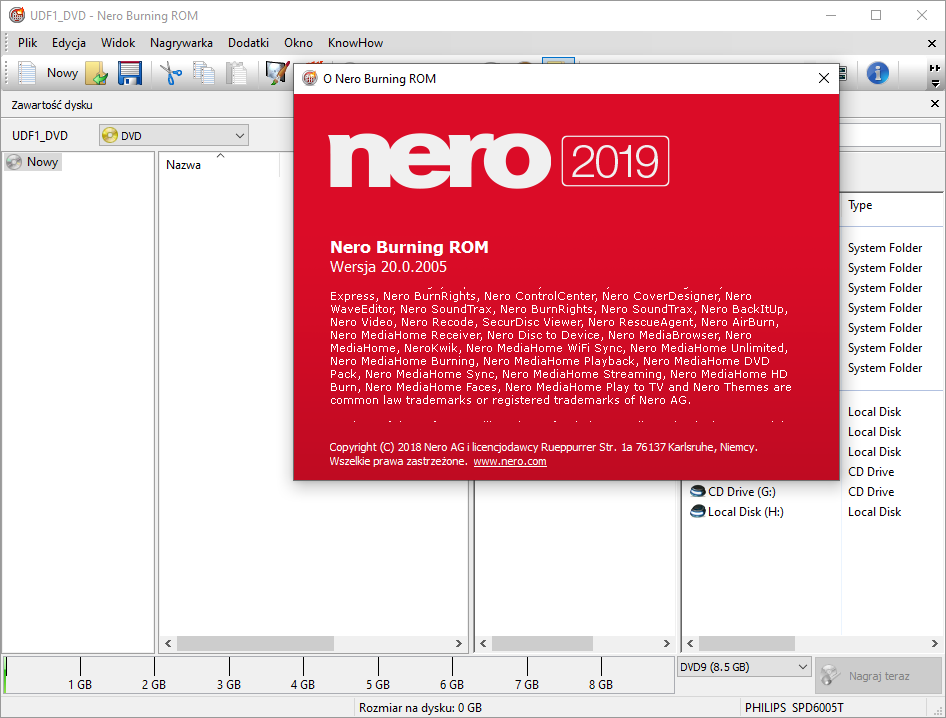Click the scissors Cut icon
This screenshot has height=718, width=946.
click(171, 73)
